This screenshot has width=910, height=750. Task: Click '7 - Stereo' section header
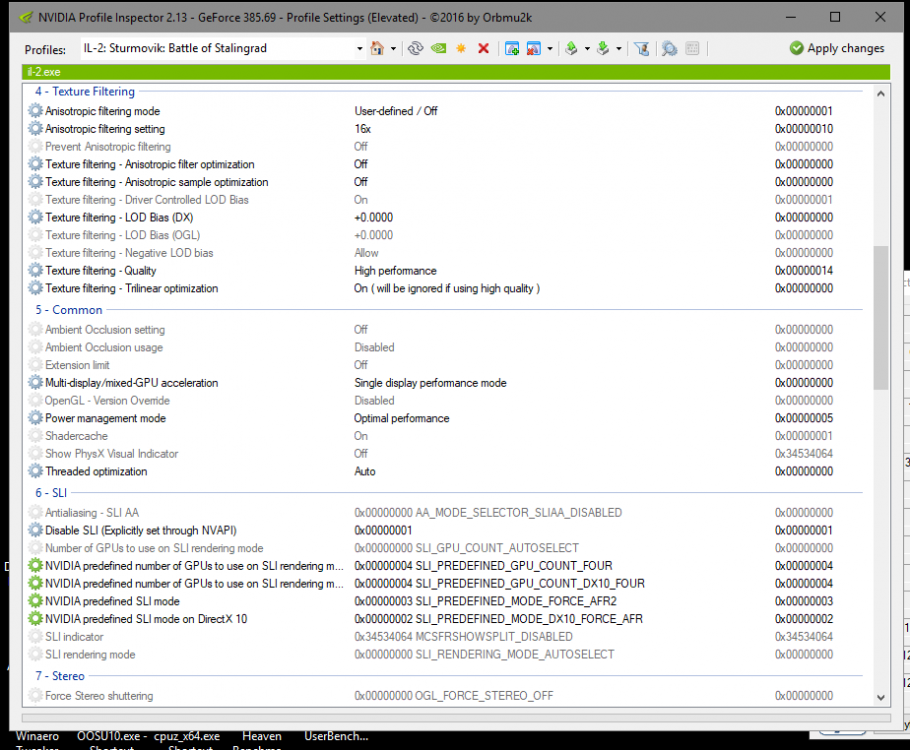click(x=60, y=676)
